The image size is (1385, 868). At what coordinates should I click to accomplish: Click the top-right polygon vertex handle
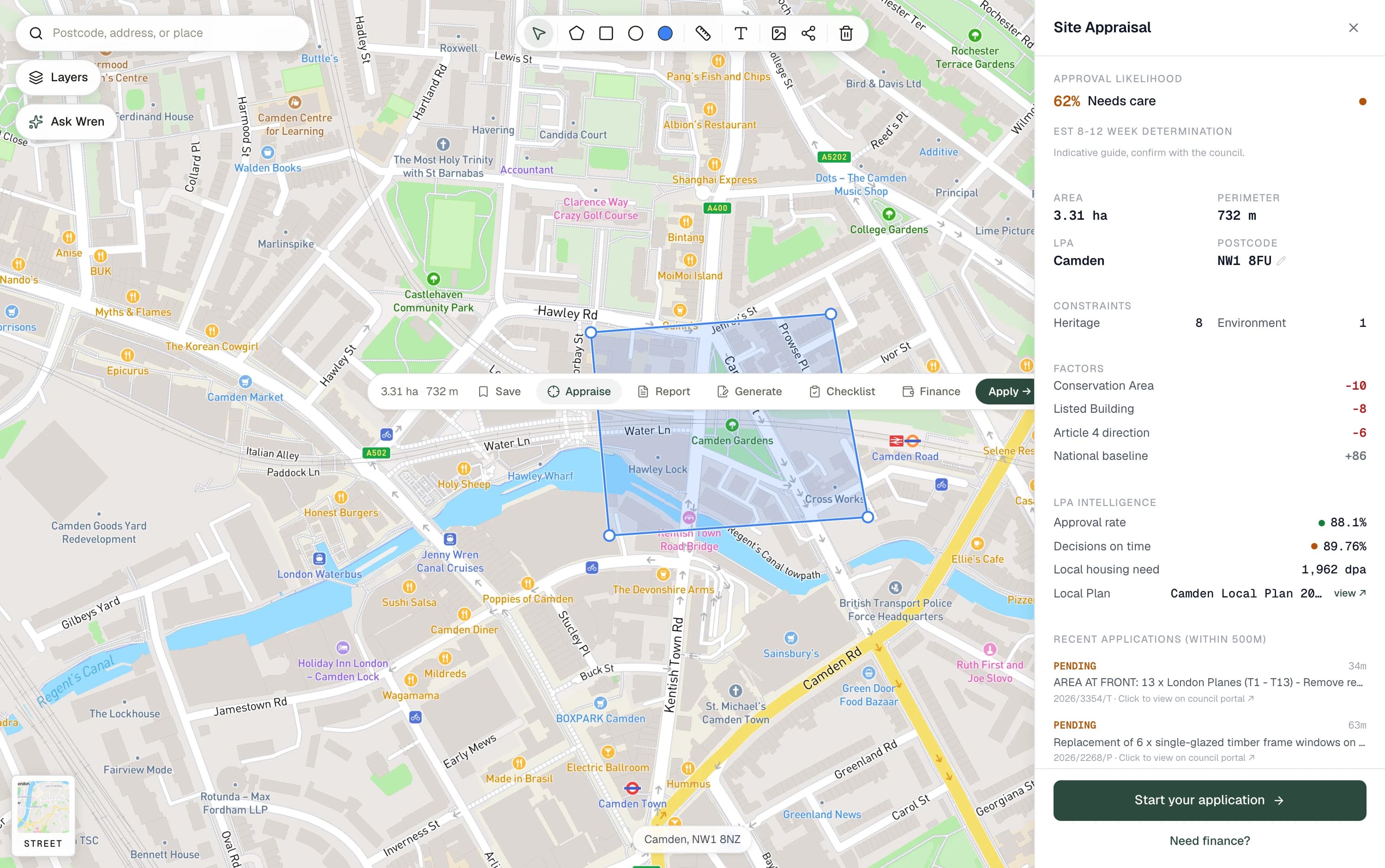pos(831,314)
